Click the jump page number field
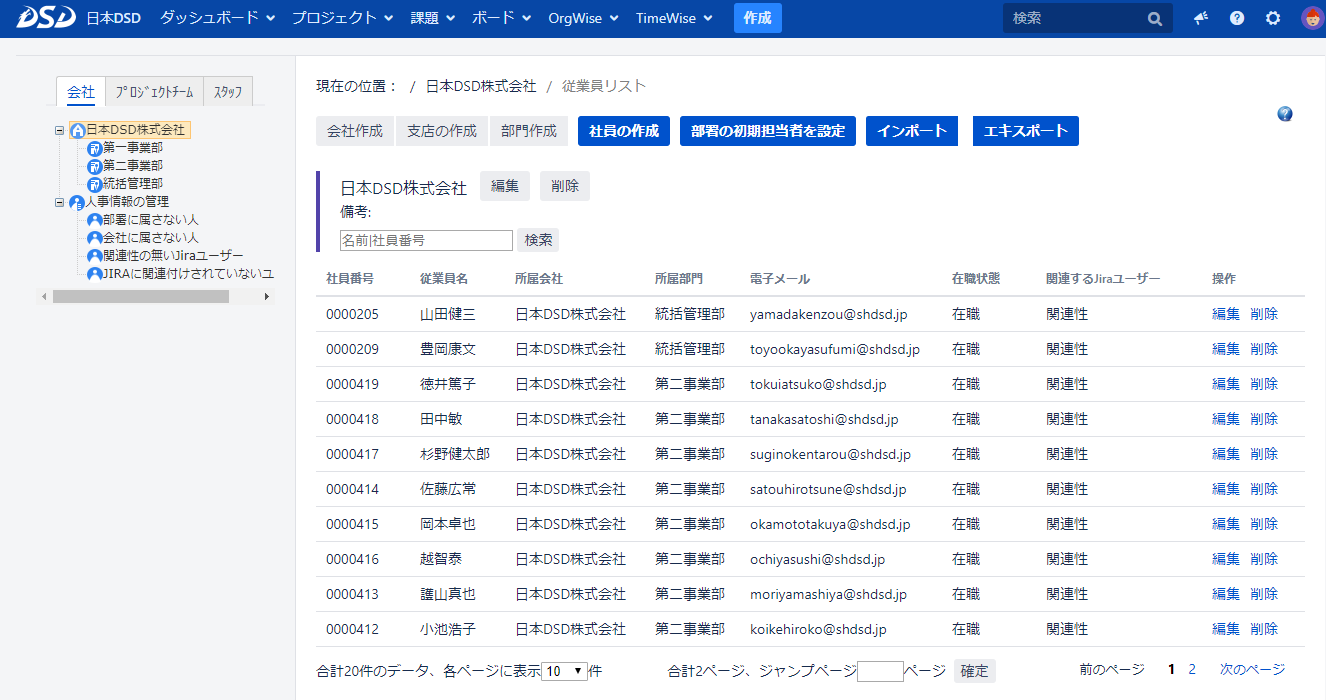This screenshot has width=1326, height=700. coord(880,671)
